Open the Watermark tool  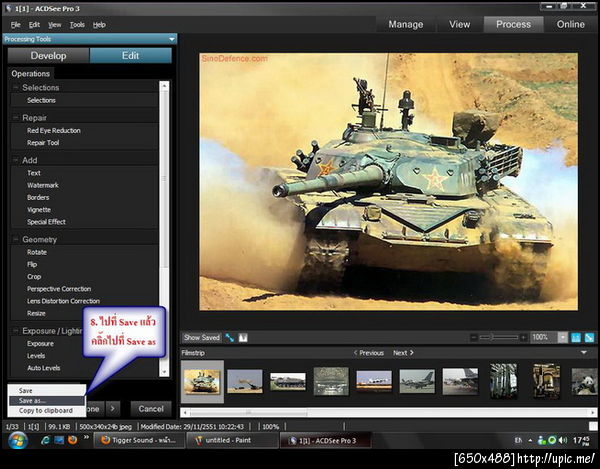[x=42, y=185]
